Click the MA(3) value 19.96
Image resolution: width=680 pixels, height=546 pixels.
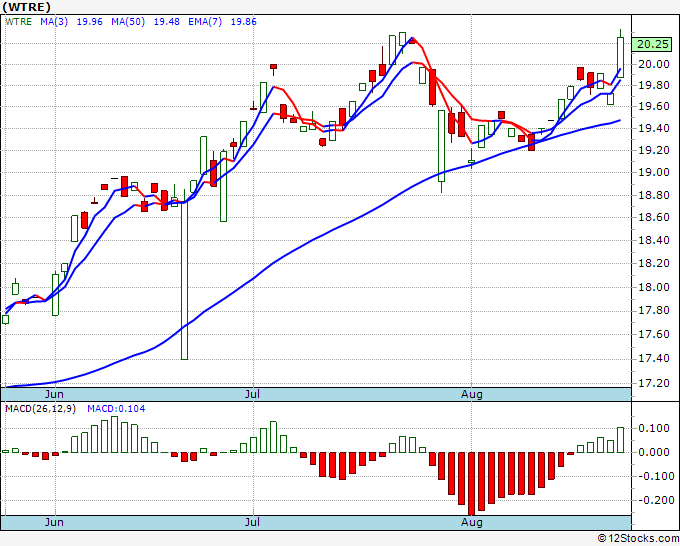click(x=89, y=22)
